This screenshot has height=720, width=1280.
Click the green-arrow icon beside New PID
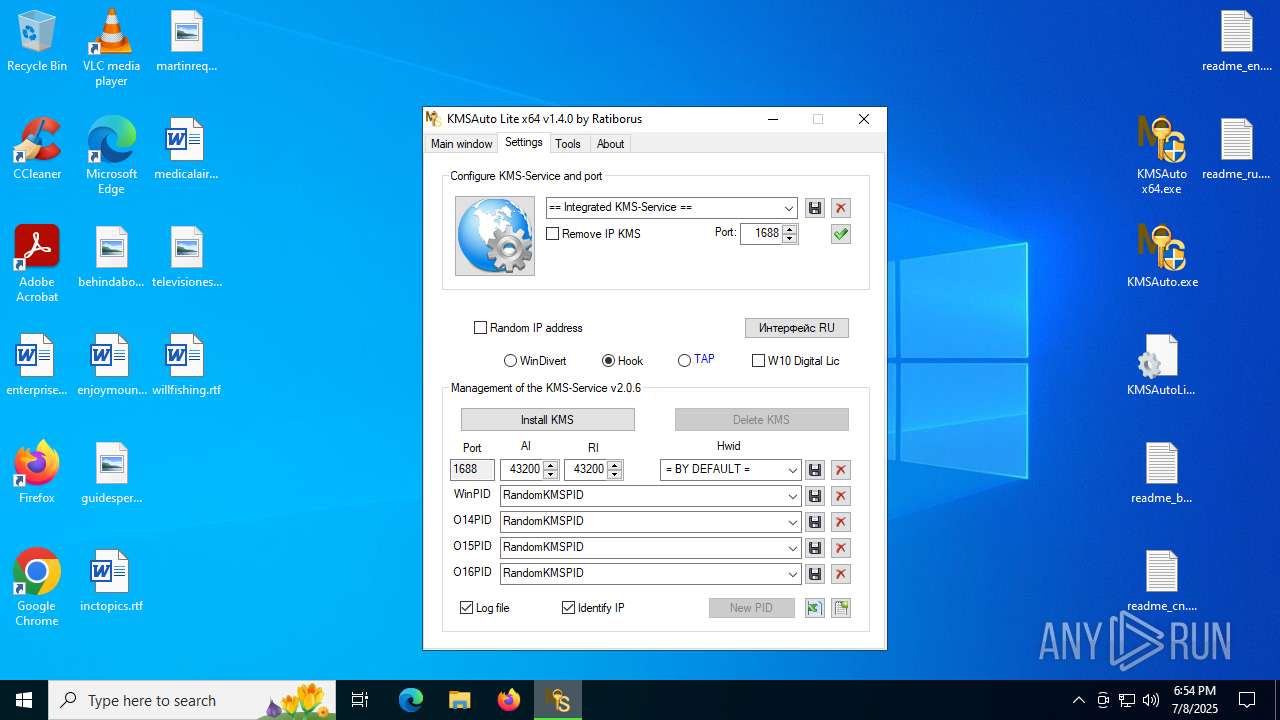pyautogui.click(x=815, y=608)
